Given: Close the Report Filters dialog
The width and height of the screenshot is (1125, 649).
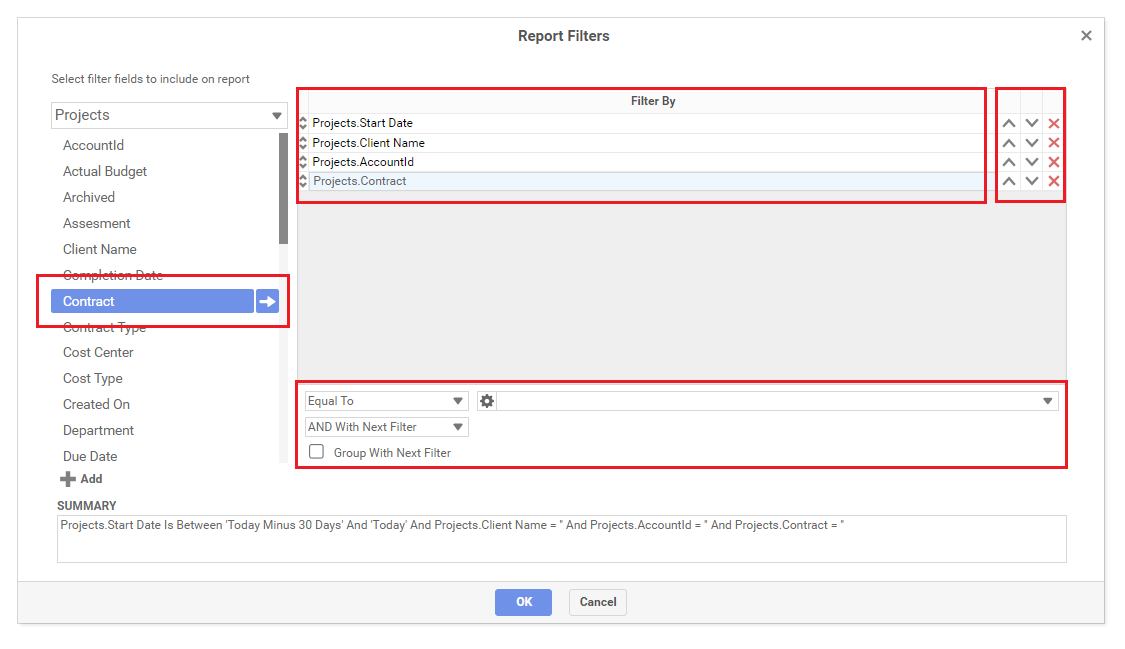Looking at the screenshot, I should (1086, 36).
